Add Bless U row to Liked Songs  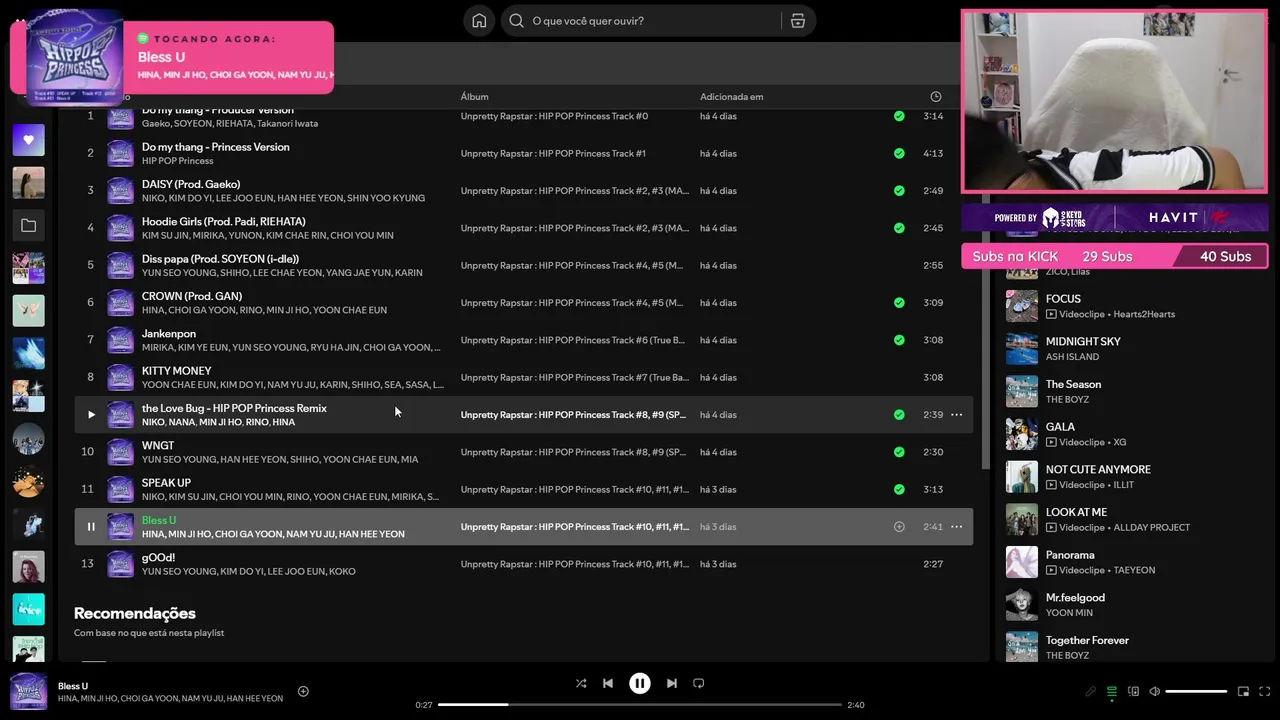[899, 527]
